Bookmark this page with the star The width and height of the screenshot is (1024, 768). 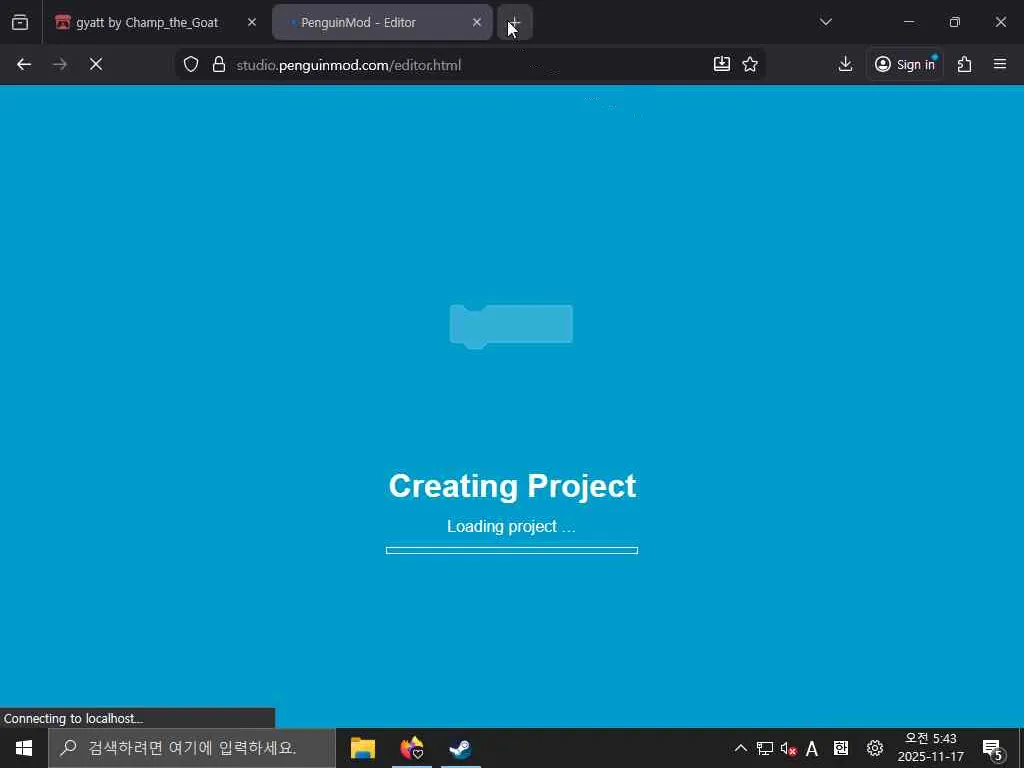click(750, 64)
